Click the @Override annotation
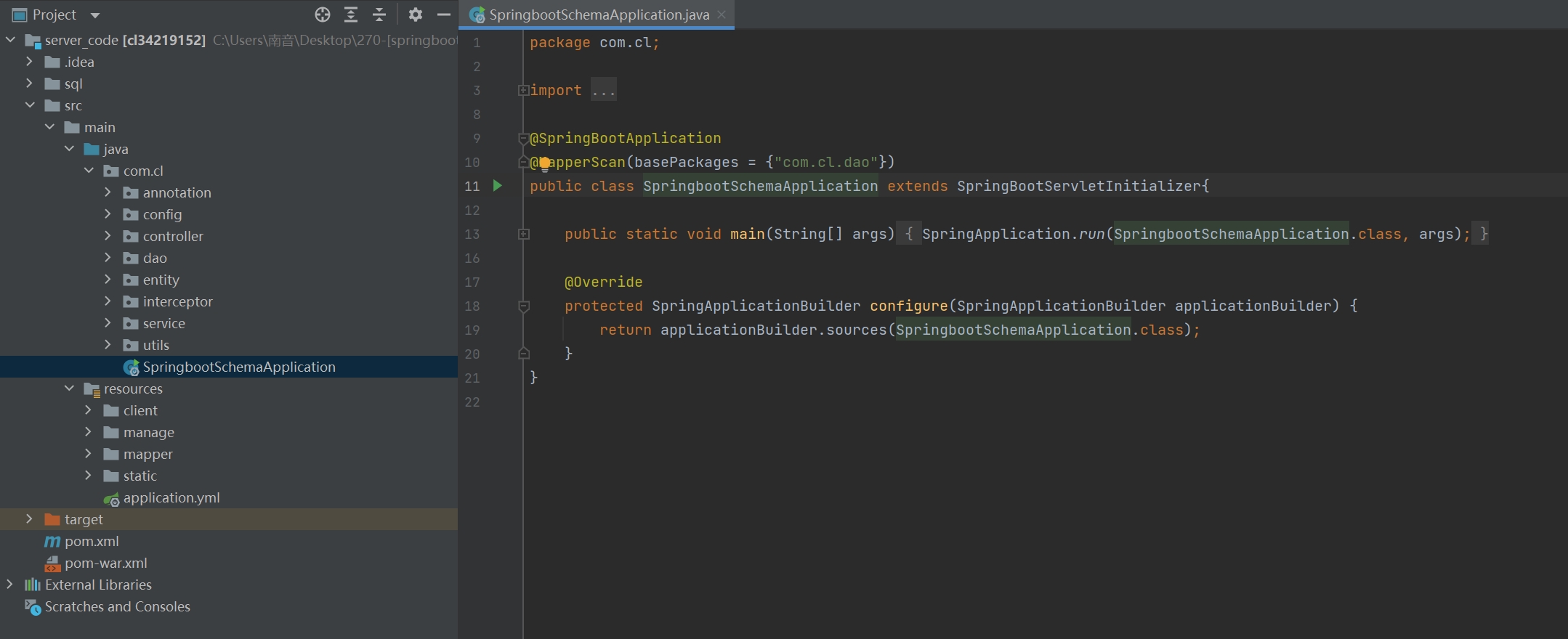Screen dimensions: 1568x639 [x=604, y=282]
